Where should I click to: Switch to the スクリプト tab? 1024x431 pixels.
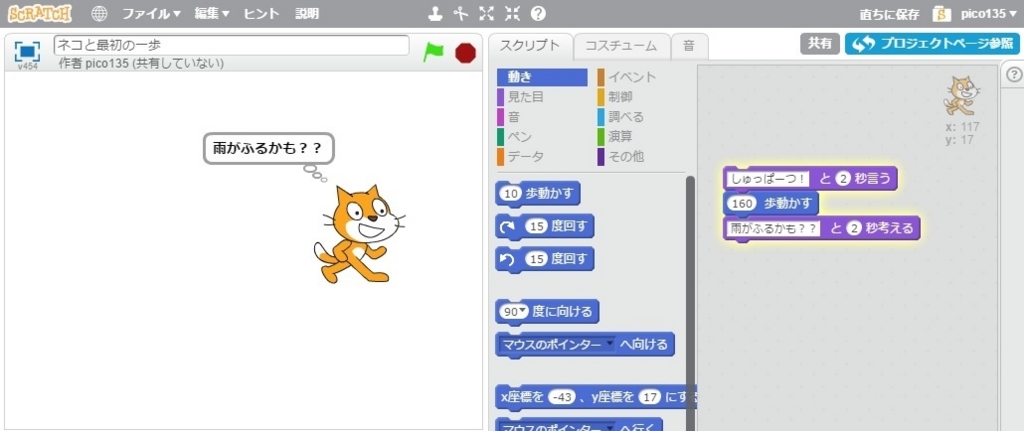530,46
